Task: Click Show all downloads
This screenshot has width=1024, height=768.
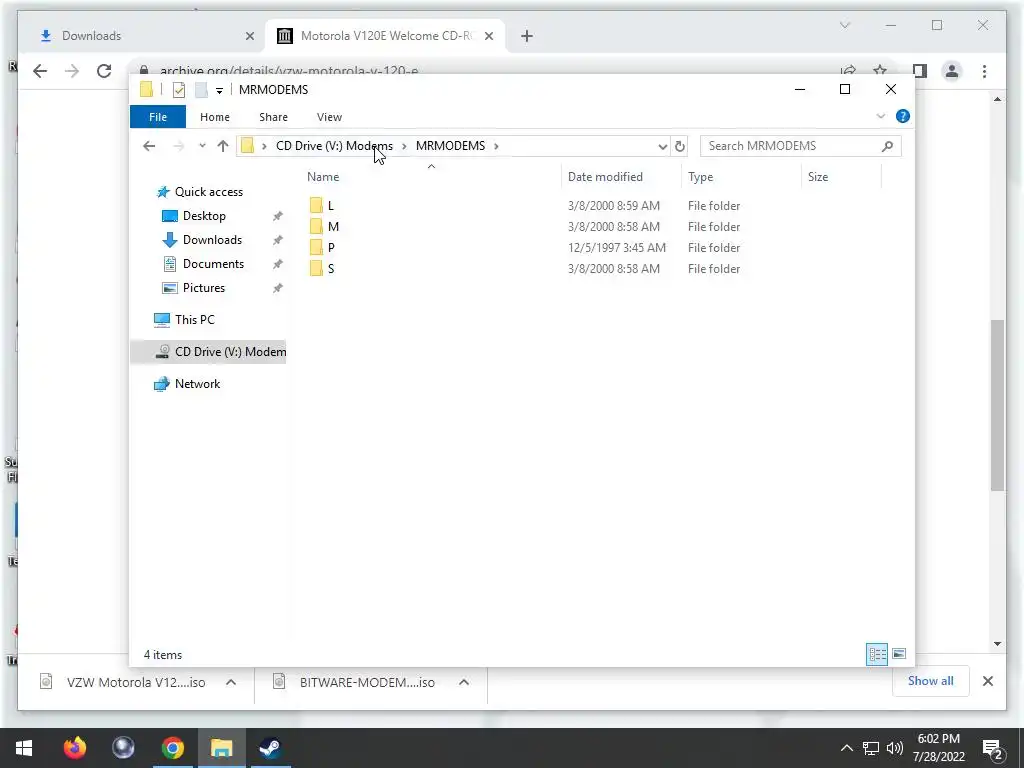Action: pos(930,681)
